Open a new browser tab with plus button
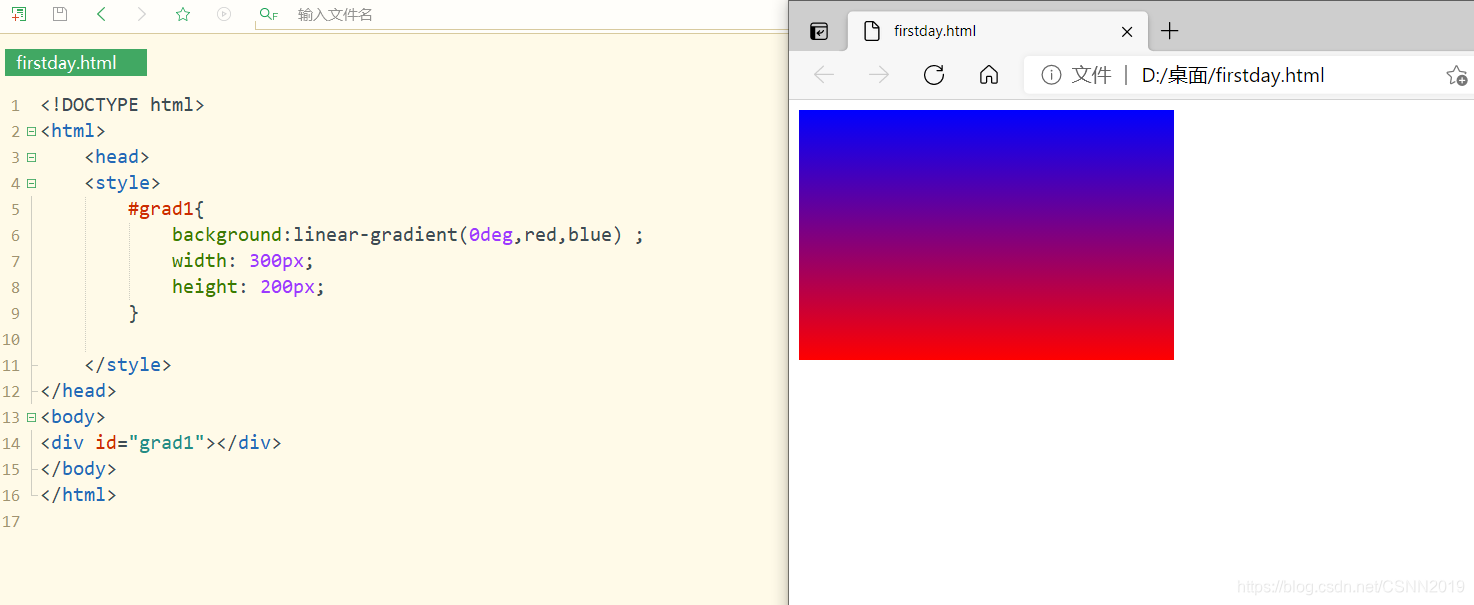Viewport: 1474px width, 605px height. 1169,31
